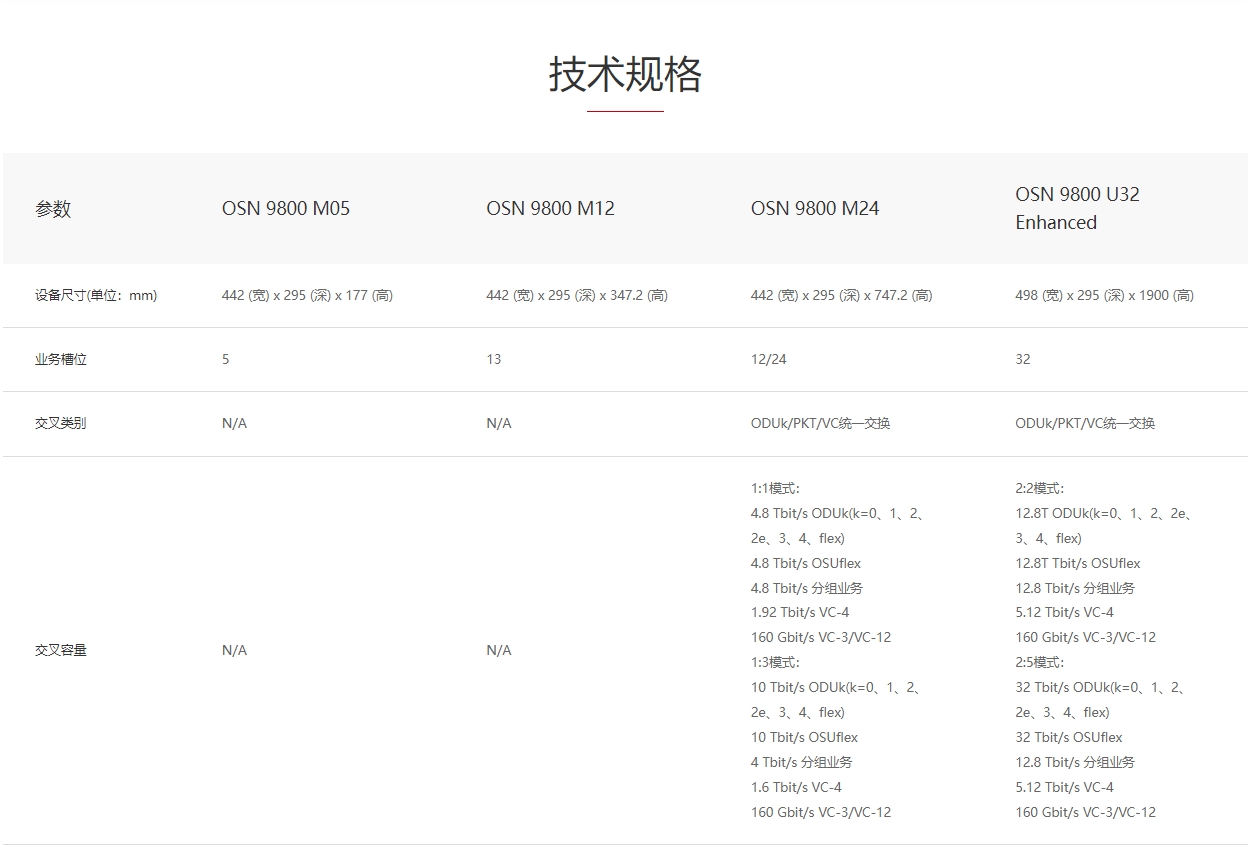Select the 参数 column header

(53, 209)
